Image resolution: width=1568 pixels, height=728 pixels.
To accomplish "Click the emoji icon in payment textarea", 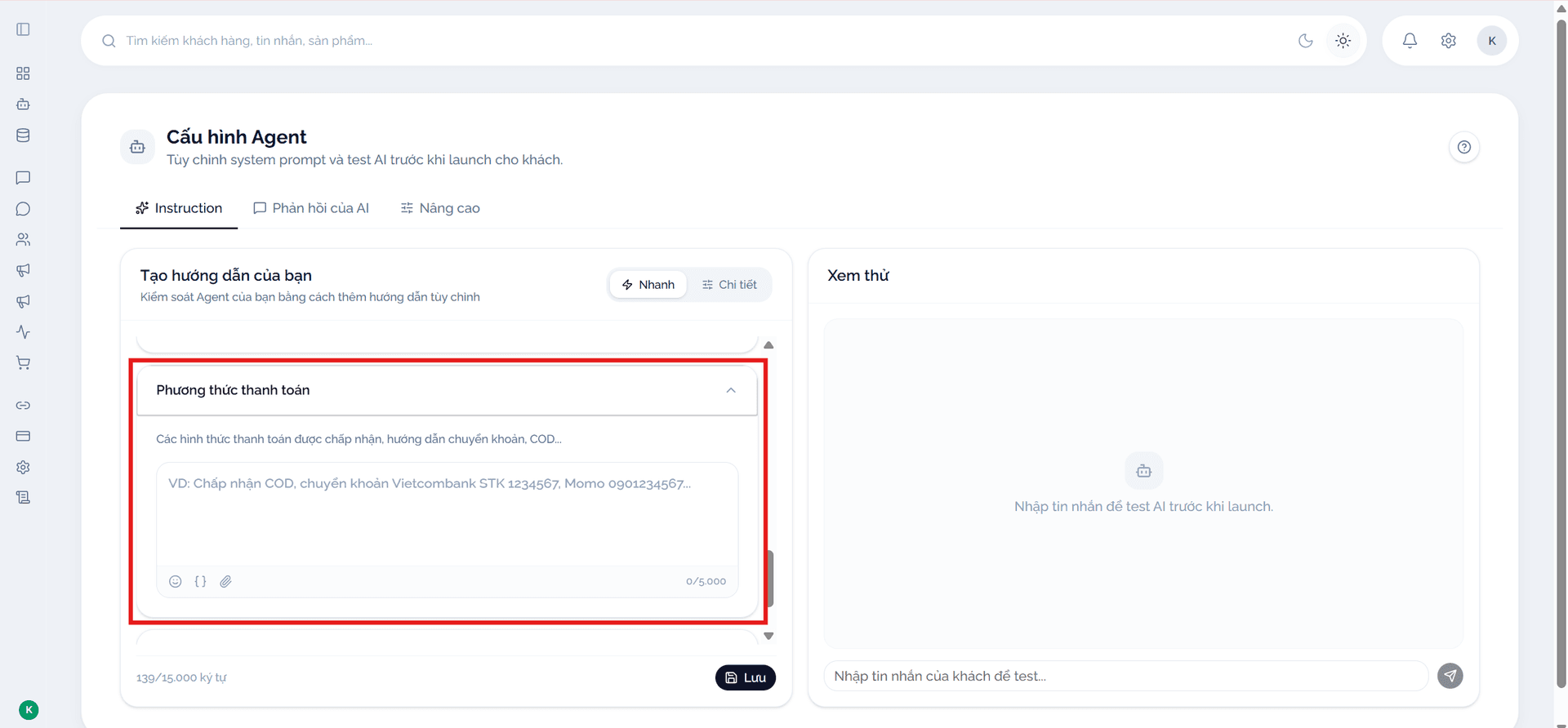I will tap(176, 581).
